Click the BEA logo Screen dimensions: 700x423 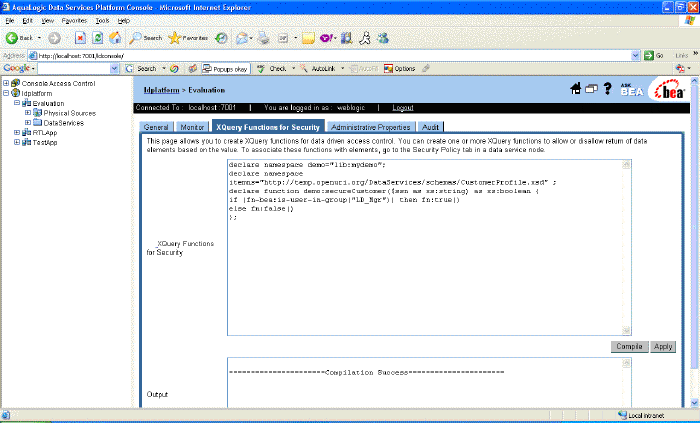669,90
